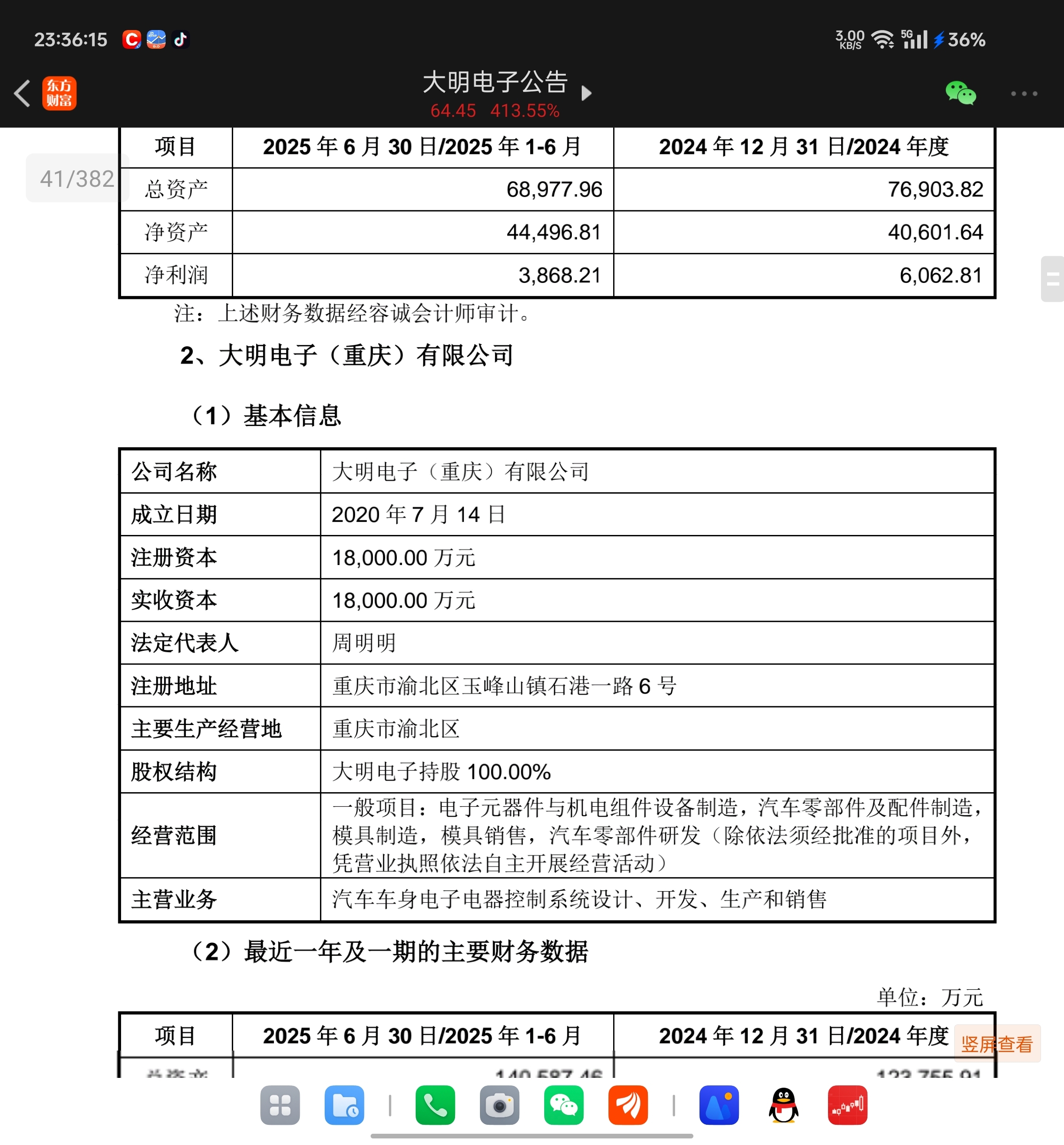The width and height of the screenshot is (1064, 1145).
Task: Launch the green Phone app
Action: click(435, 1105)
